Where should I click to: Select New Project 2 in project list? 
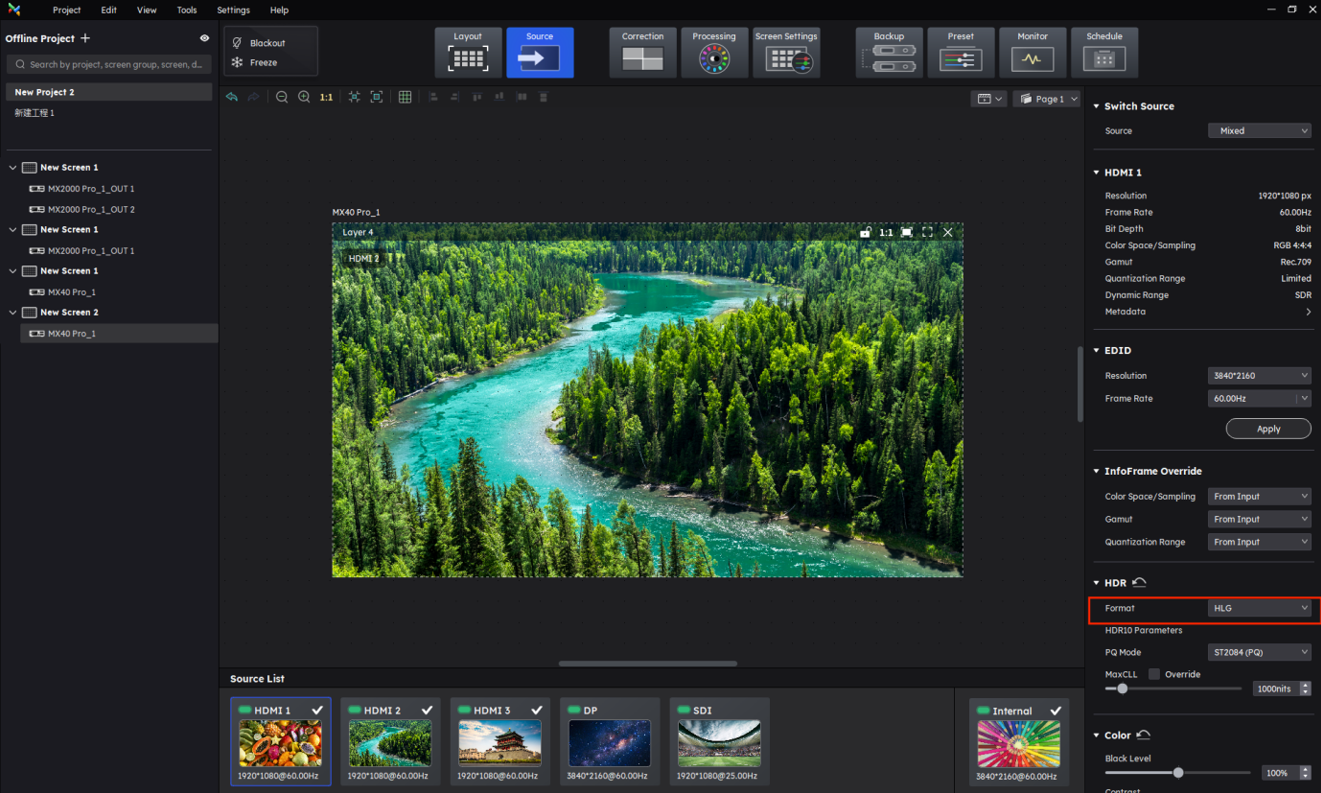click(109, 92)
